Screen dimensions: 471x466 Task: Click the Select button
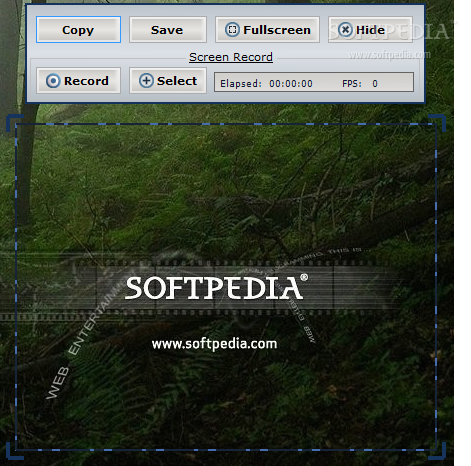[x=168, y=81]
